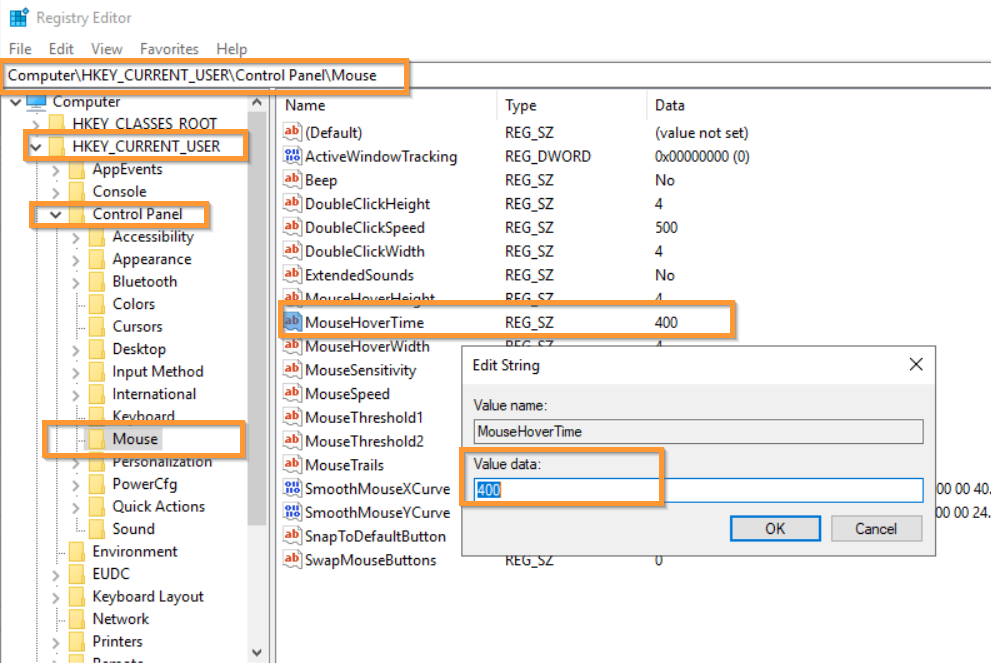
Task: Select the SwapMouseButtons value icon
Action: 293,560
